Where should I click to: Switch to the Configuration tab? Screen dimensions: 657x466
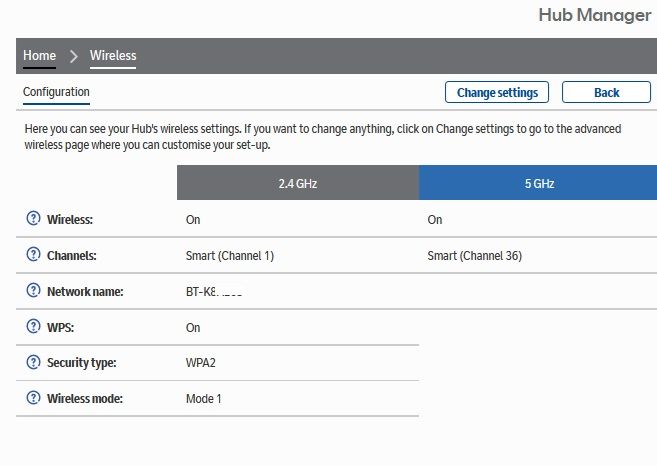click(56, 92)
